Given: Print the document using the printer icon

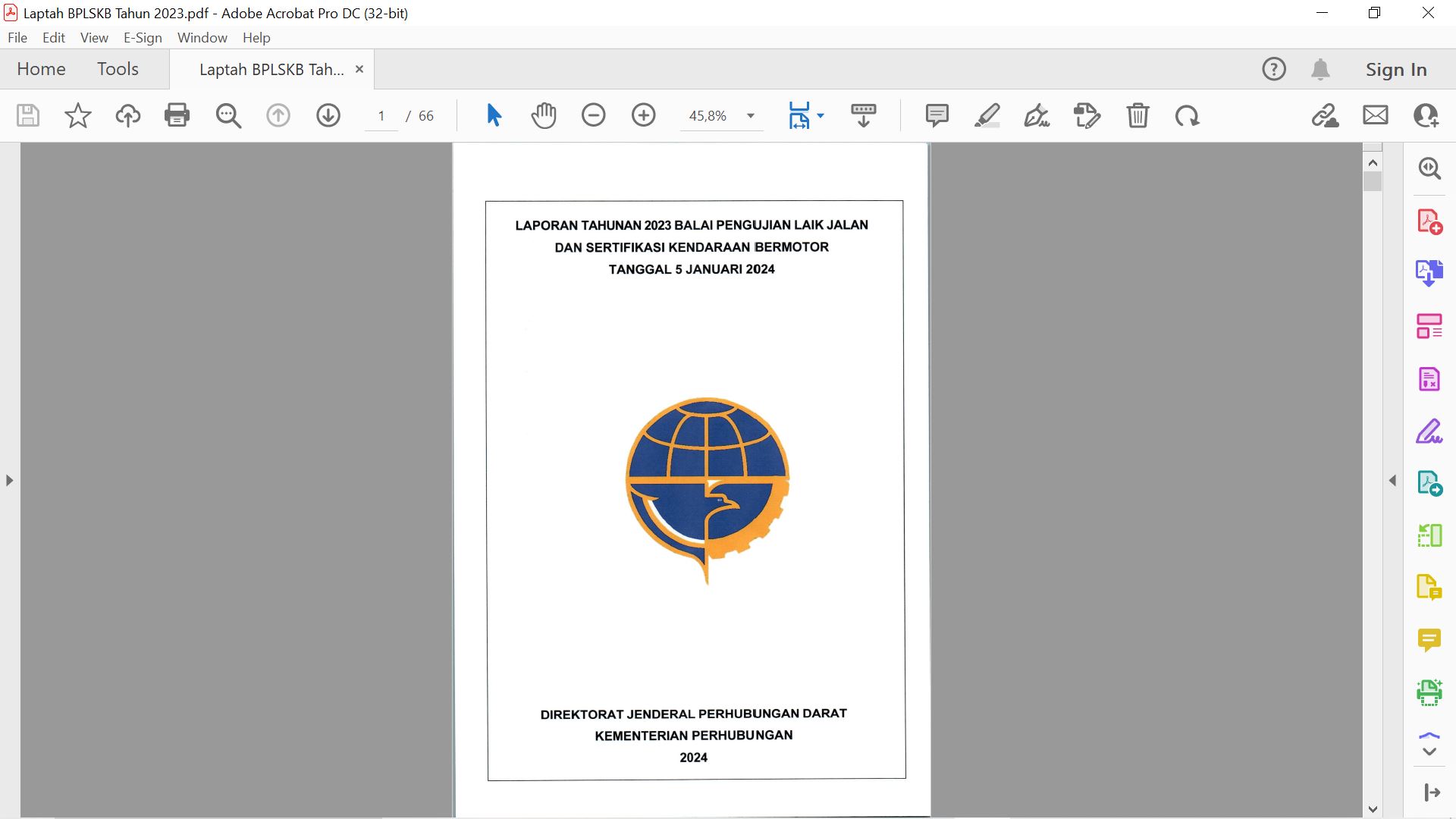Looking at the screenshot, I should tap(177, 115).
